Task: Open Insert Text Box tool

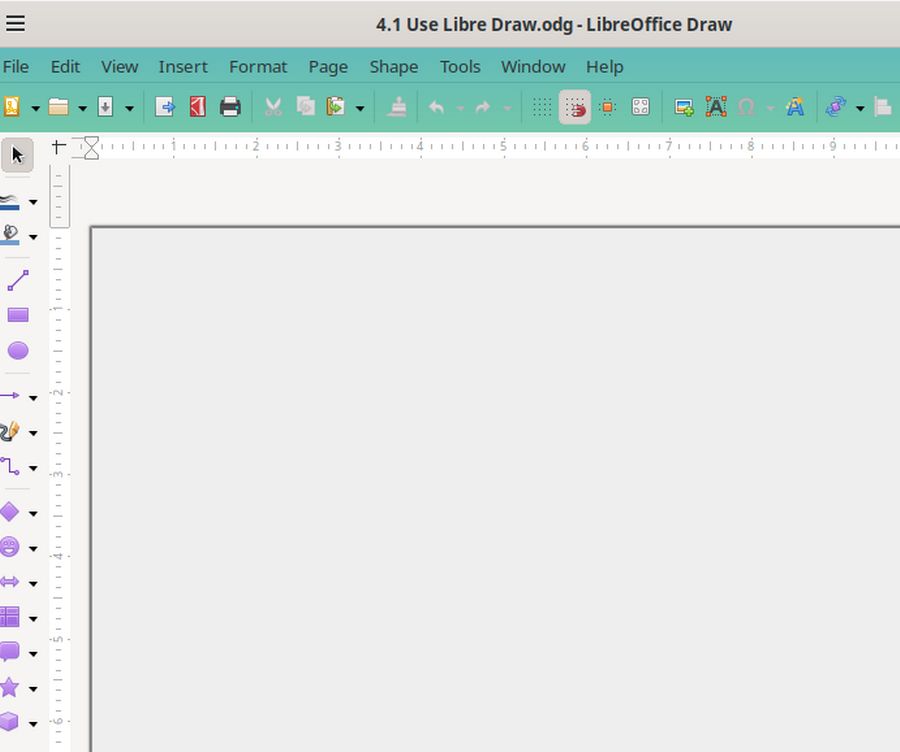Action: click(716, 107)
